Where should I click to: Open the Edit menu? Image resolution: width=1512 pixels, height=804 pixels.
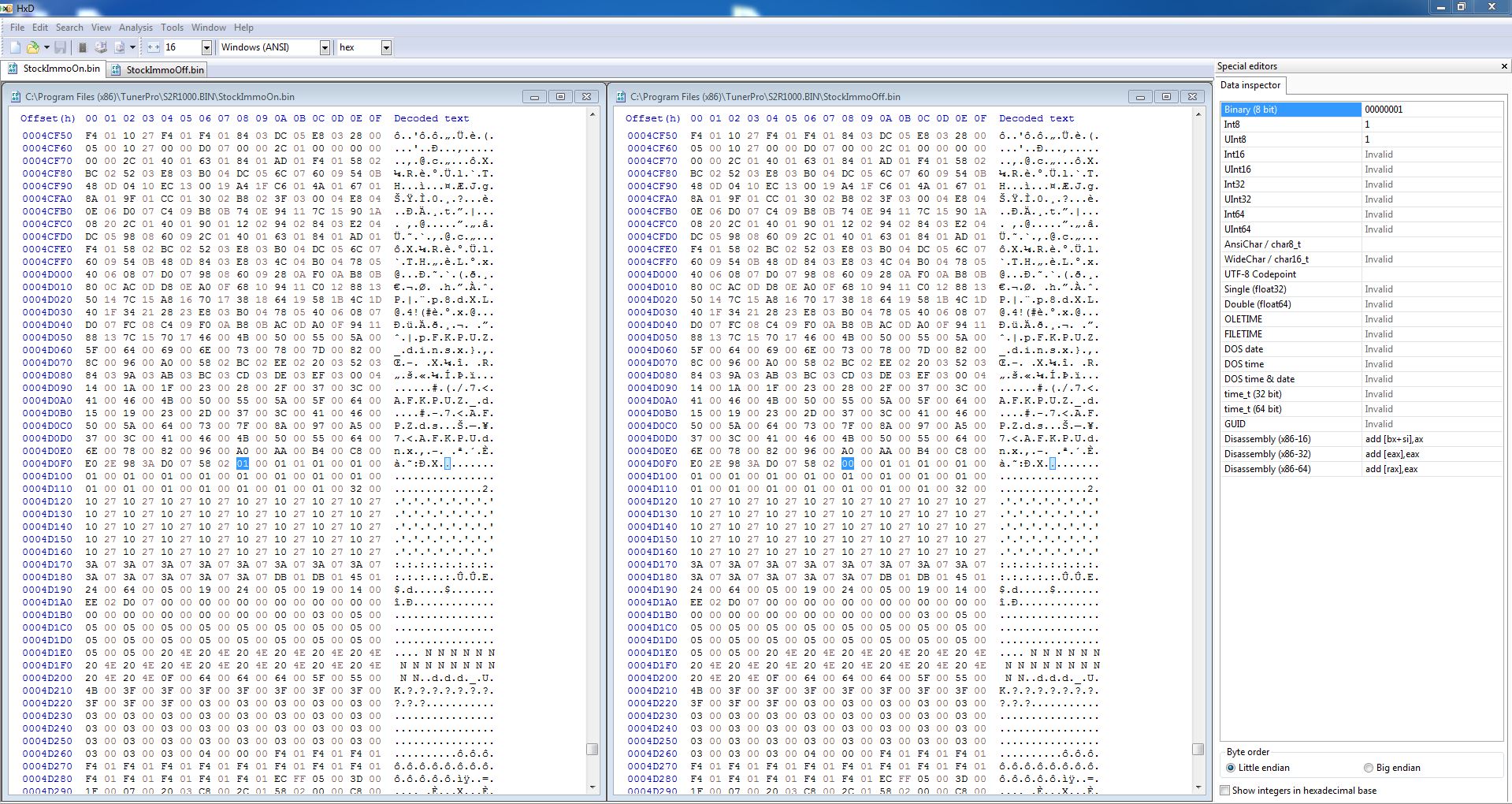(x=40, y=27)
